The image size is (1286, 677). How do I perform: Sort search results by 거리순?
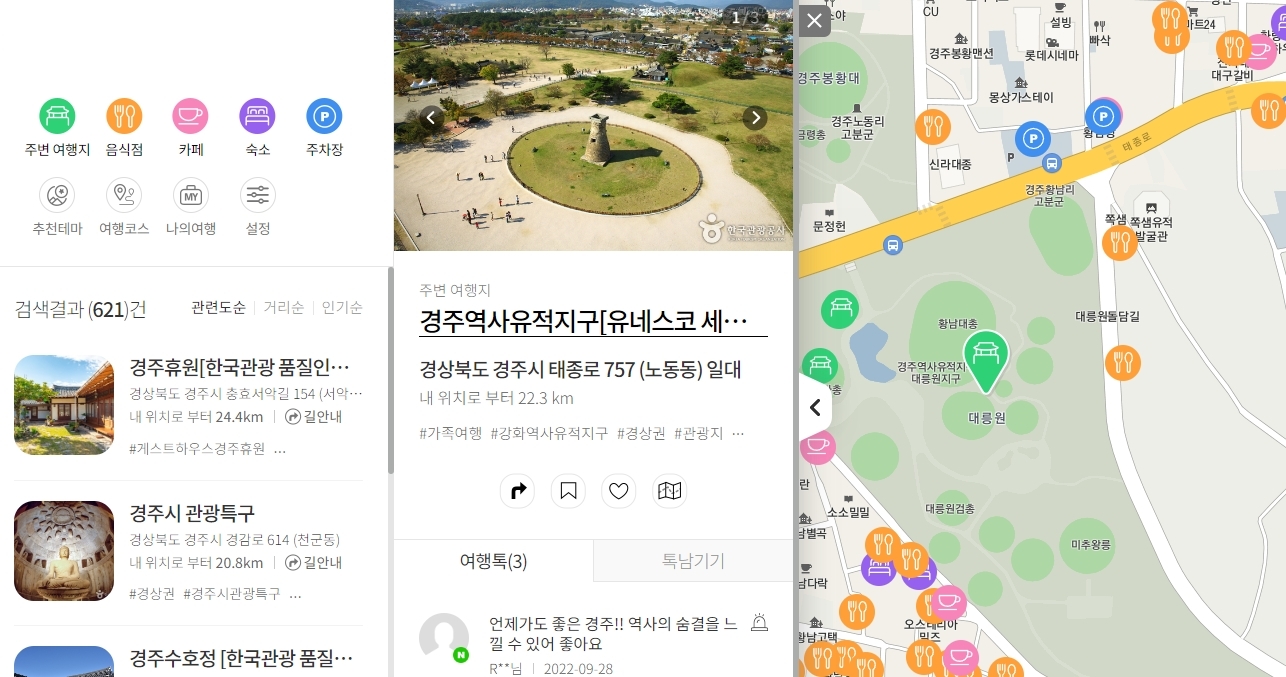[x=283, y=307]
